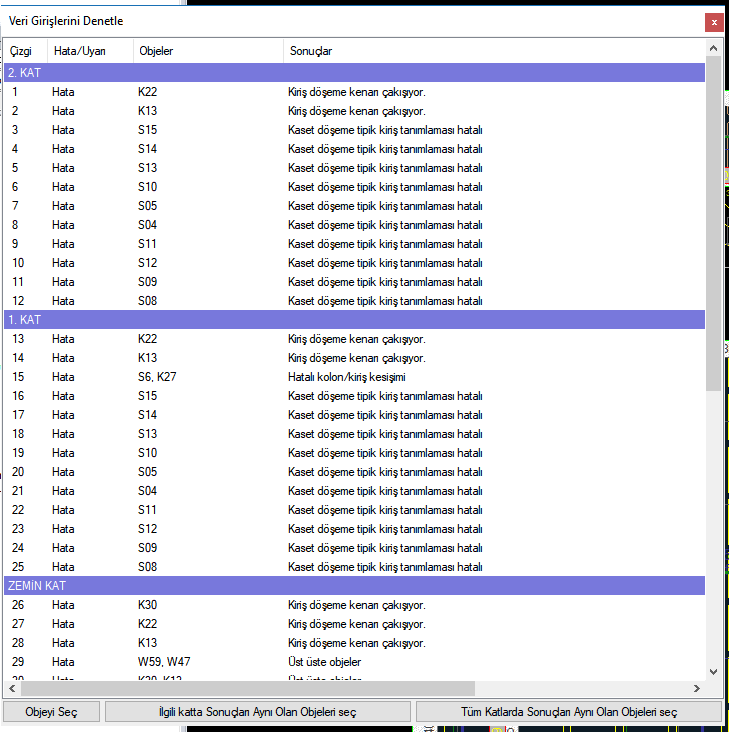Click the vertical scrollbar down arrow
Viewport: 729px width, 732px height.
coord(713,672)
